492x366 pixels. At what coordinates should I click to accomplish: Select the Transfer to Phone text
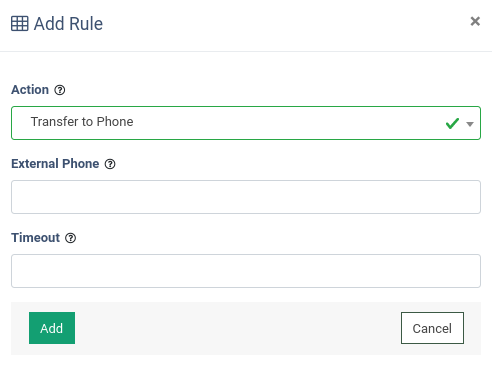[82, 122]
